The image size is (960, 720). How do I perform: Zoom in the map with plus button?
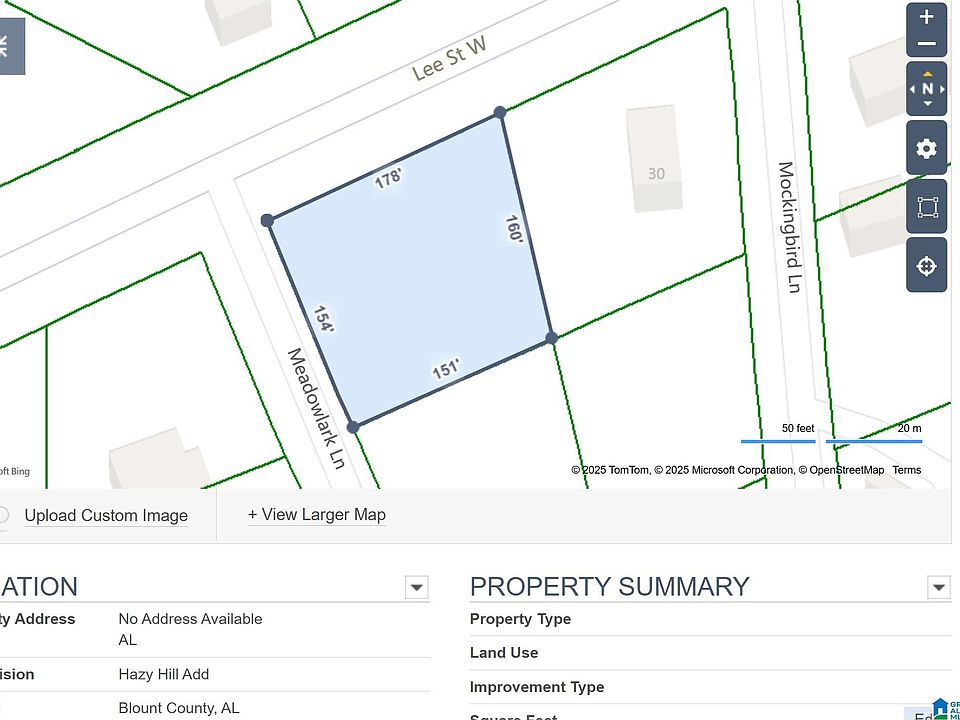point(926,17)
